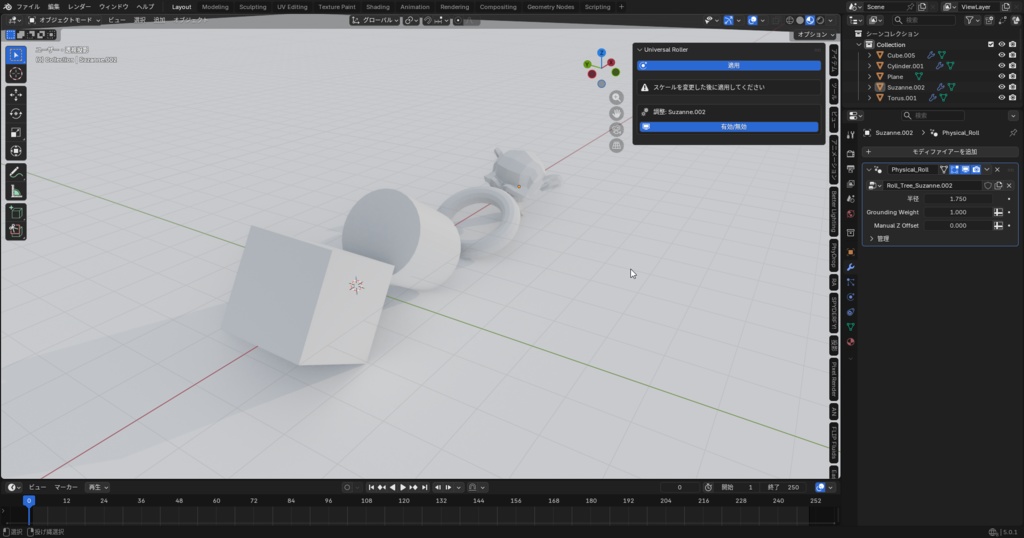Viewport: 1024px width, 538px height.
Task: Expand Cylinder.001 tree item
Action: tap(869, 66)
